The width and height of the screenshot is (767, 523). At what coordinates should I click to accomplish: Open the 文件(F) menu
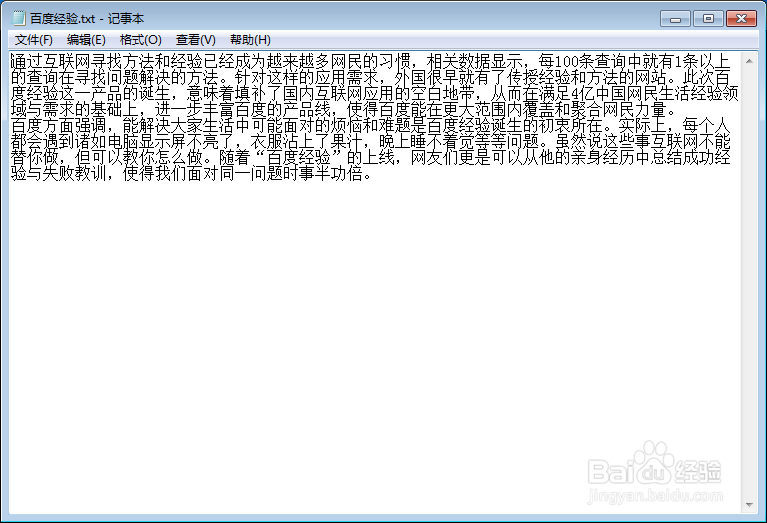tap(33, 40)
